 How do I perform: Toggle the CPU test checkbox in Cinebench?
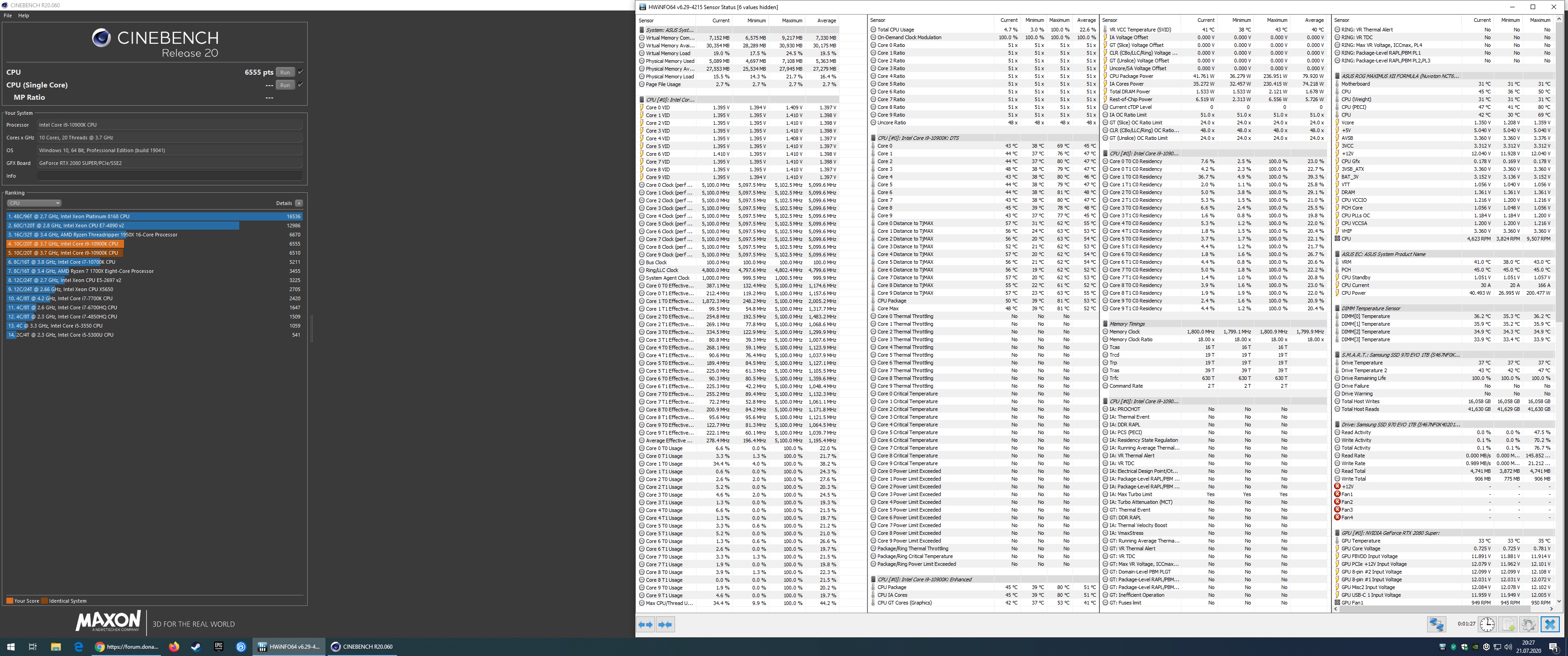300,72
